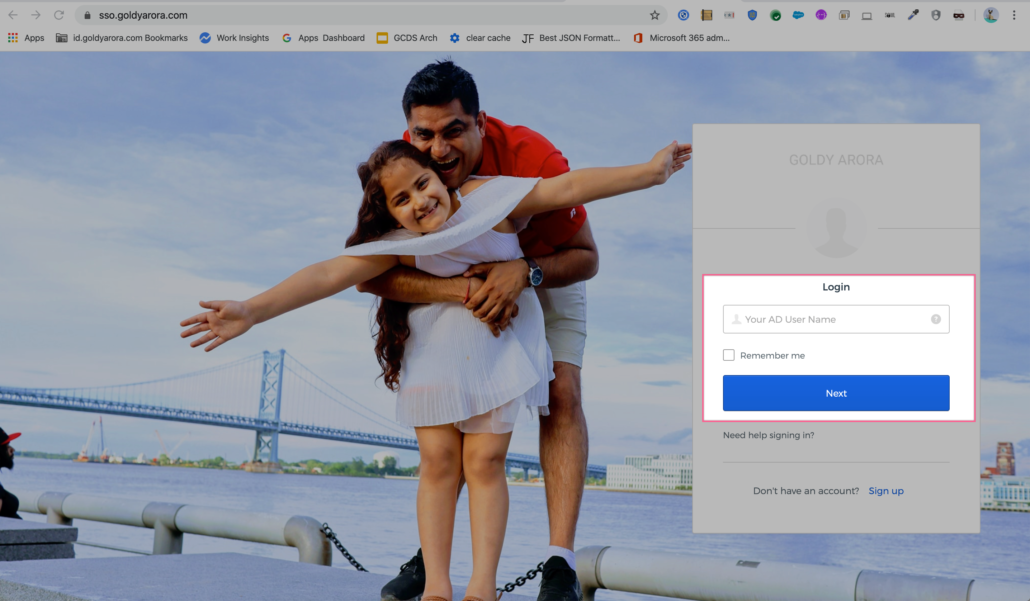
Task: Open the blue circular globe extension
Action: pos(683,15)
